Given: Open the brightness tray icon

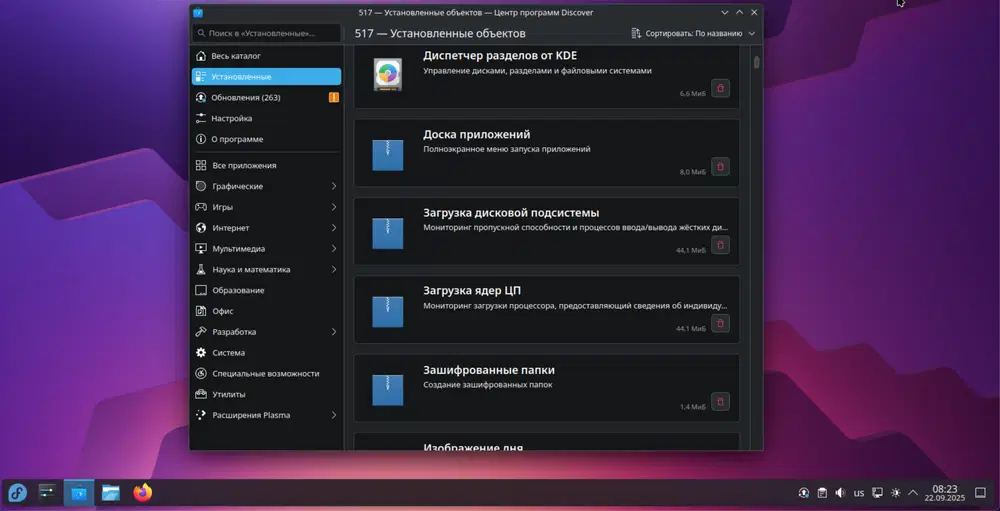Looking at the screenshot, I should click(896, 493).
